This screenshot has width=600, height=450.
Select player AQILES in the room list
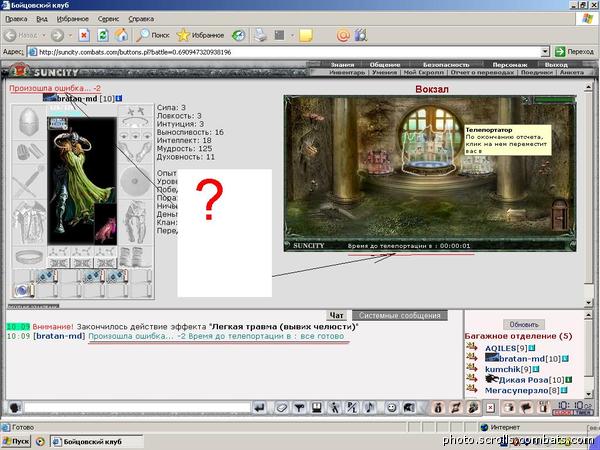[501, 348]
